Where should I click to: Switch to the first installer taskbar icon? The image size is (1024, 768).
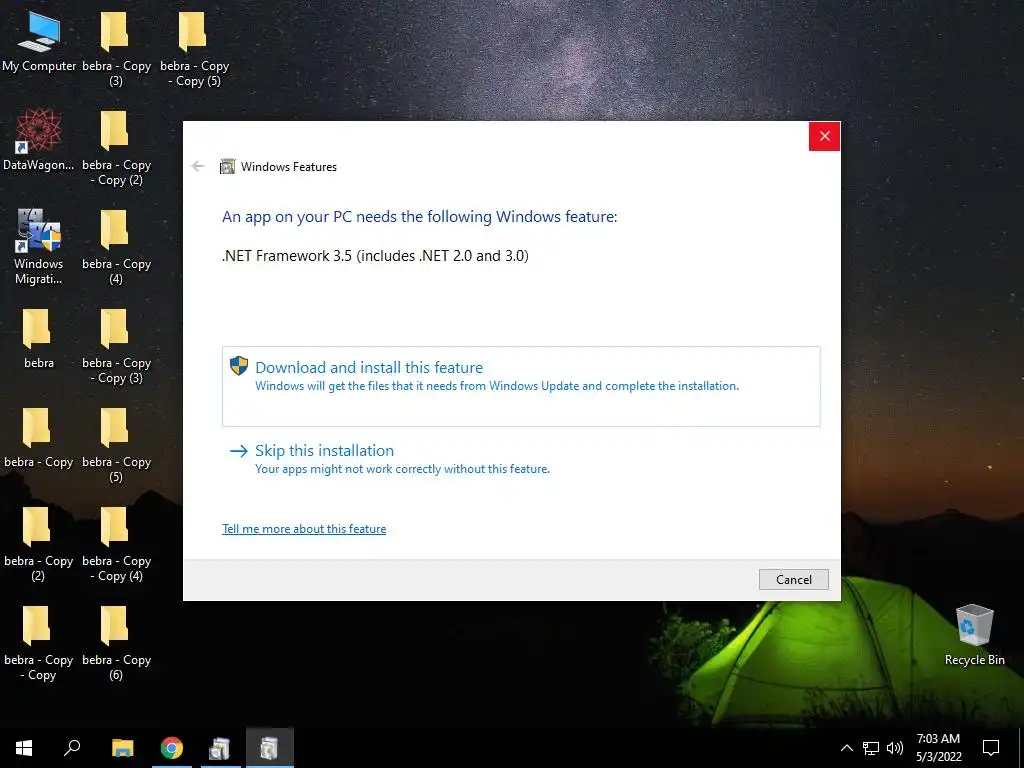[x=220, y=748]
